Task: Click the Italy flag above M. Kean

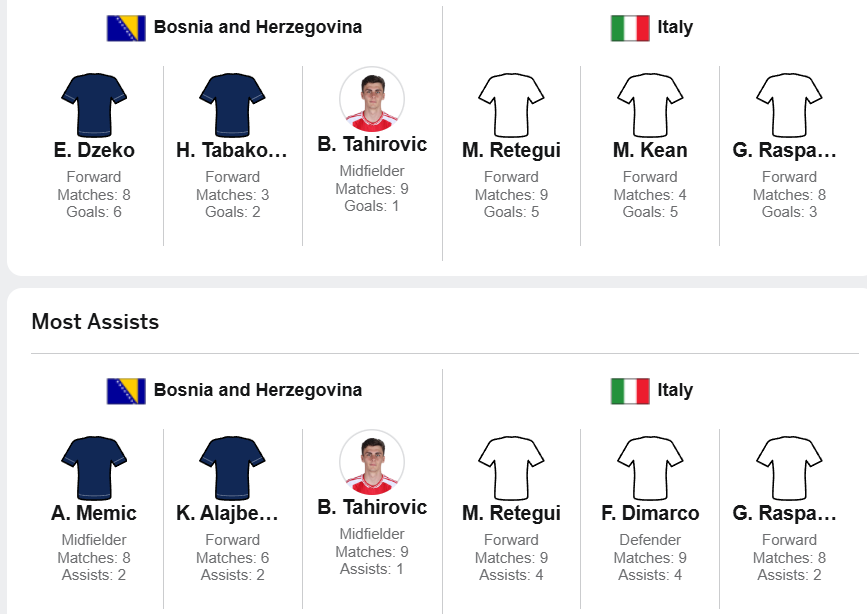Action: (630, 28)
